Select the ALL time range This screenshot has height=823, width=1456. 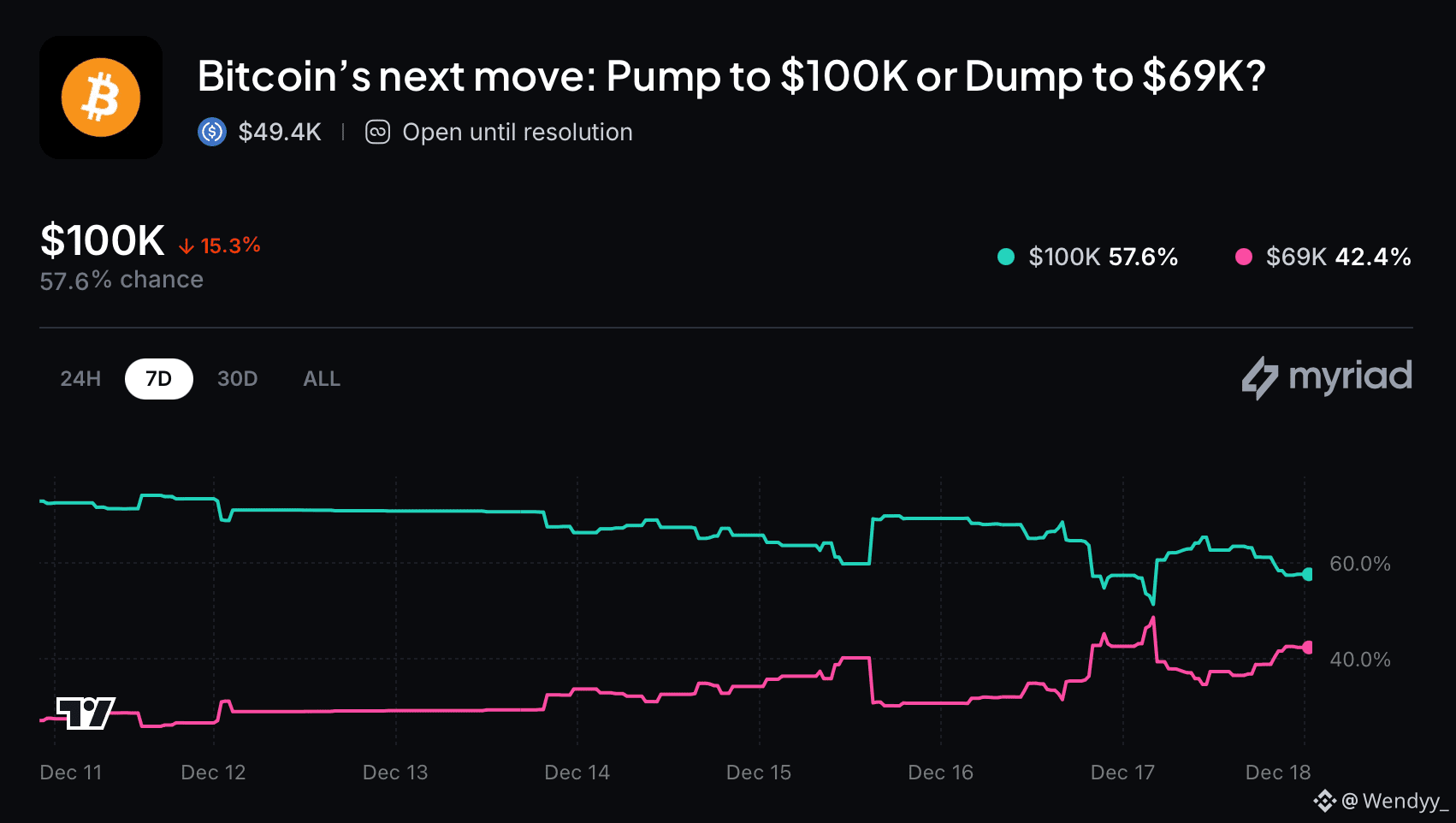321,378
